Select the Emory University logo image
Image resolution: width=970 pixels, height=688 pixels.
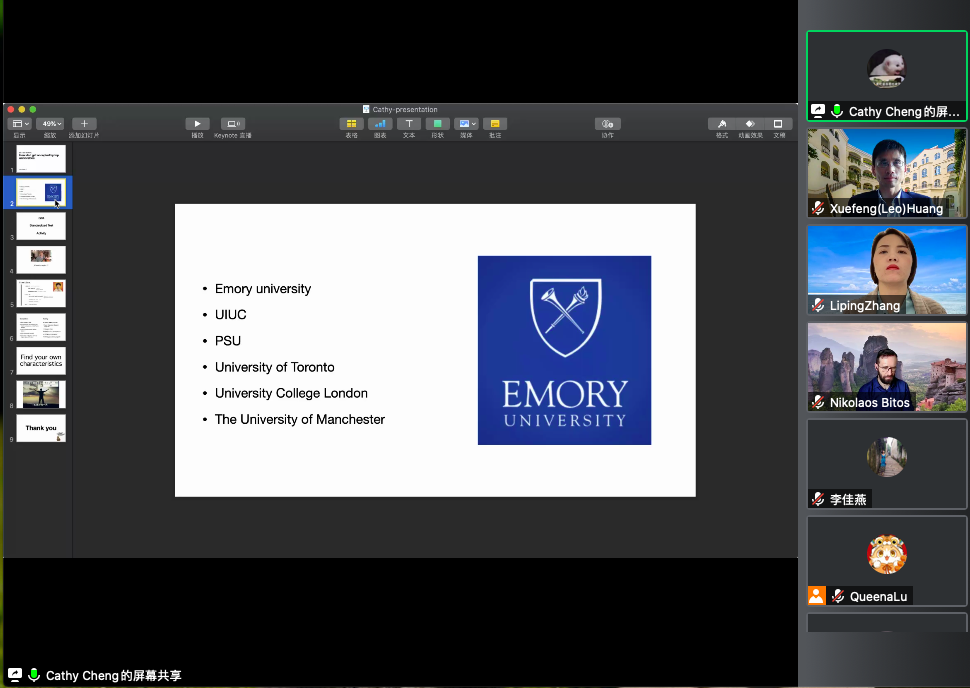(564, 350)
